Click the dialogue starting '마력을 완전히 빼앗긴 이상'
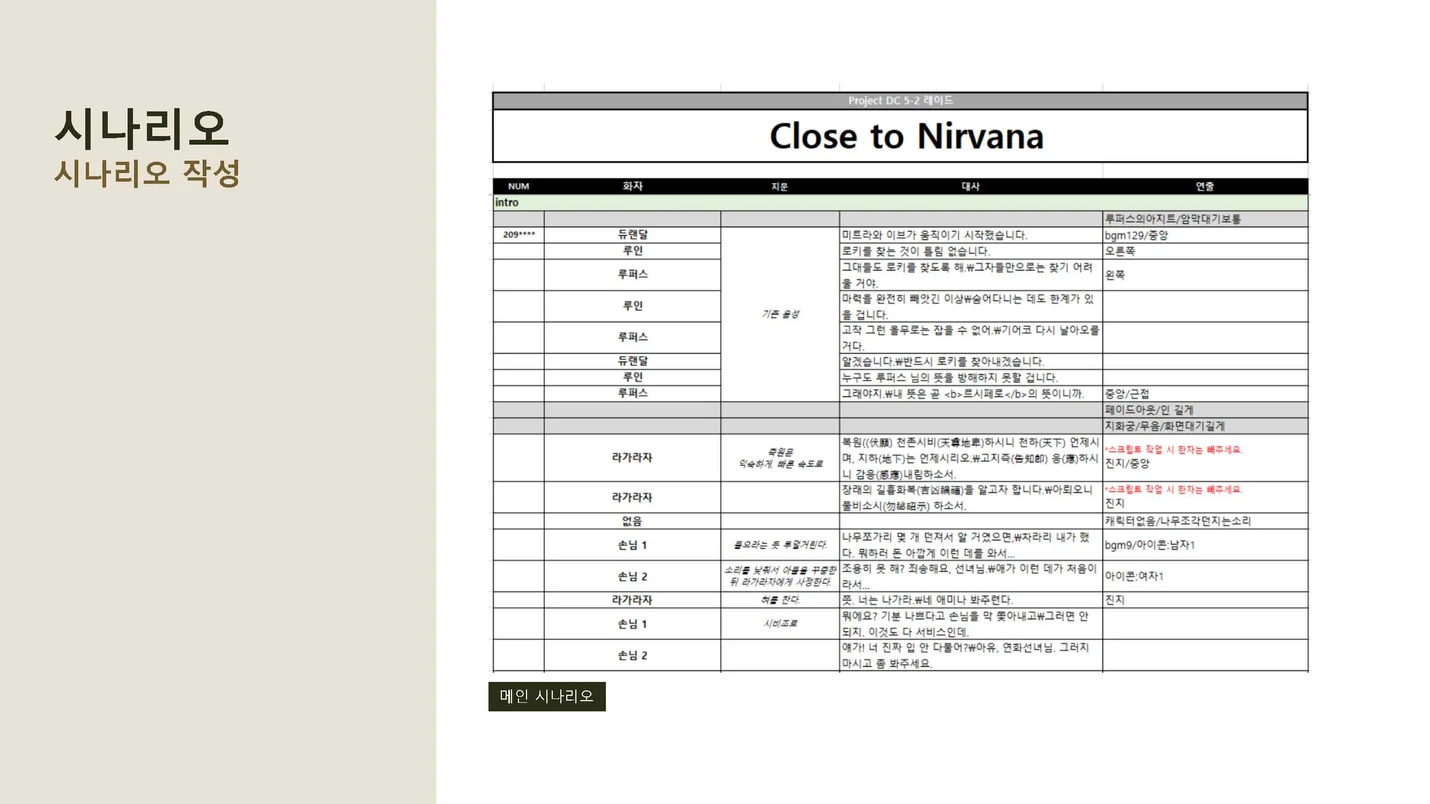Viewport: 1430px width, 804px height. point(970,306)
